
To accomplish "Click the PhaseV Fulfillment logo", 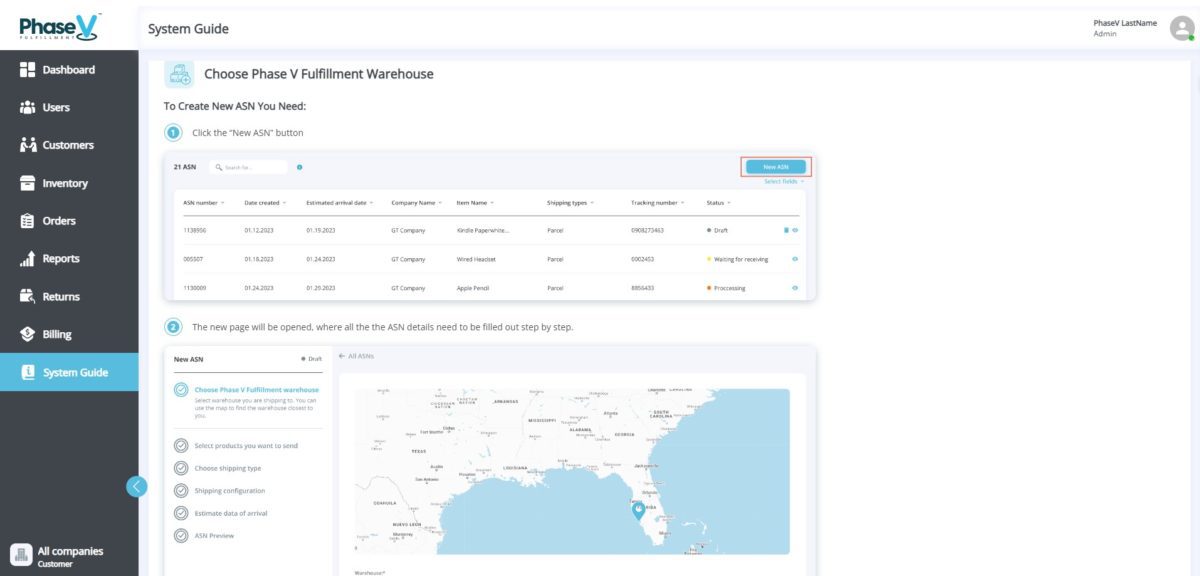I will (x=61, y=27).
